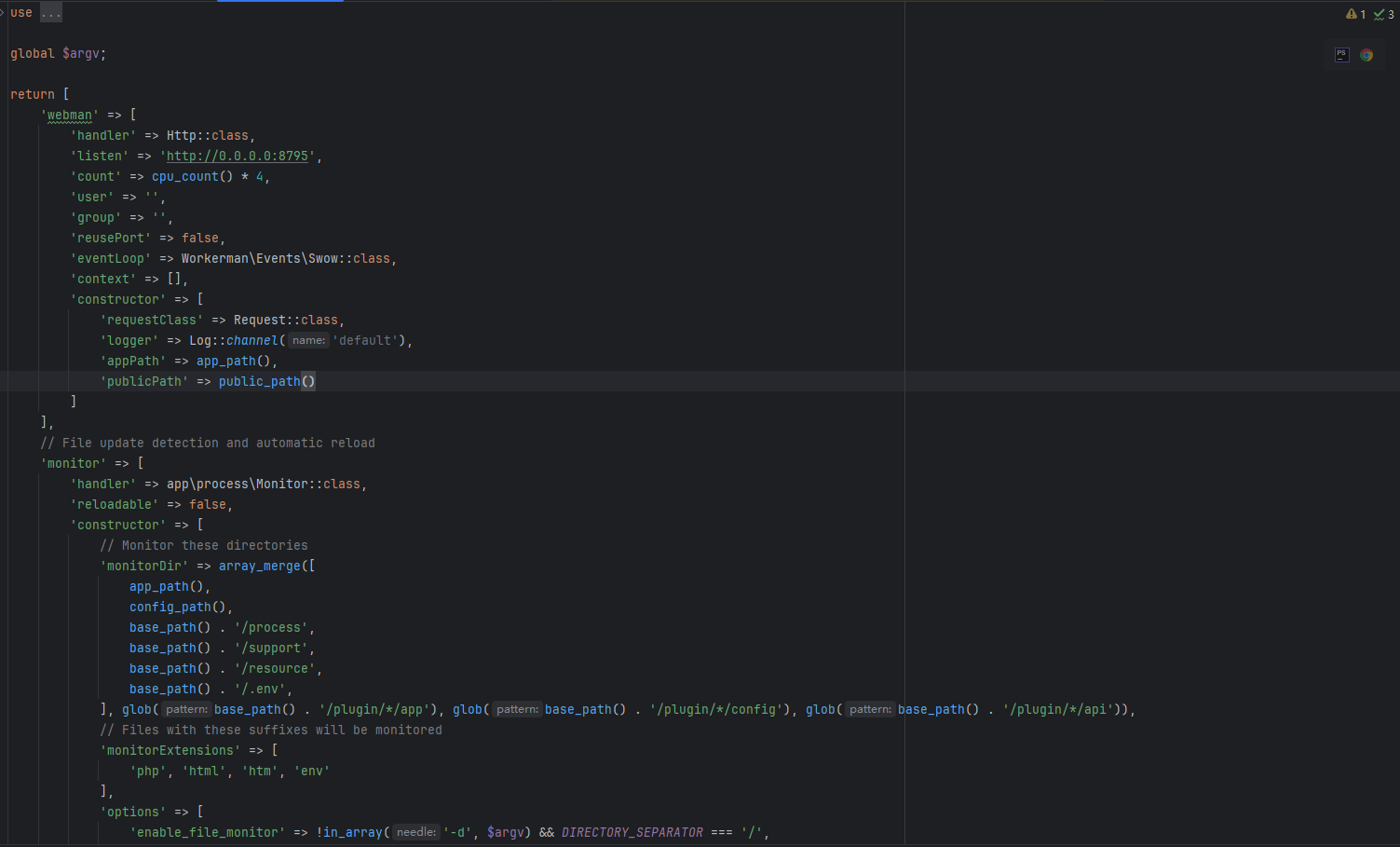Click the '/support' string
Viewport: 1400px width, 847px height.
point(271,648)
